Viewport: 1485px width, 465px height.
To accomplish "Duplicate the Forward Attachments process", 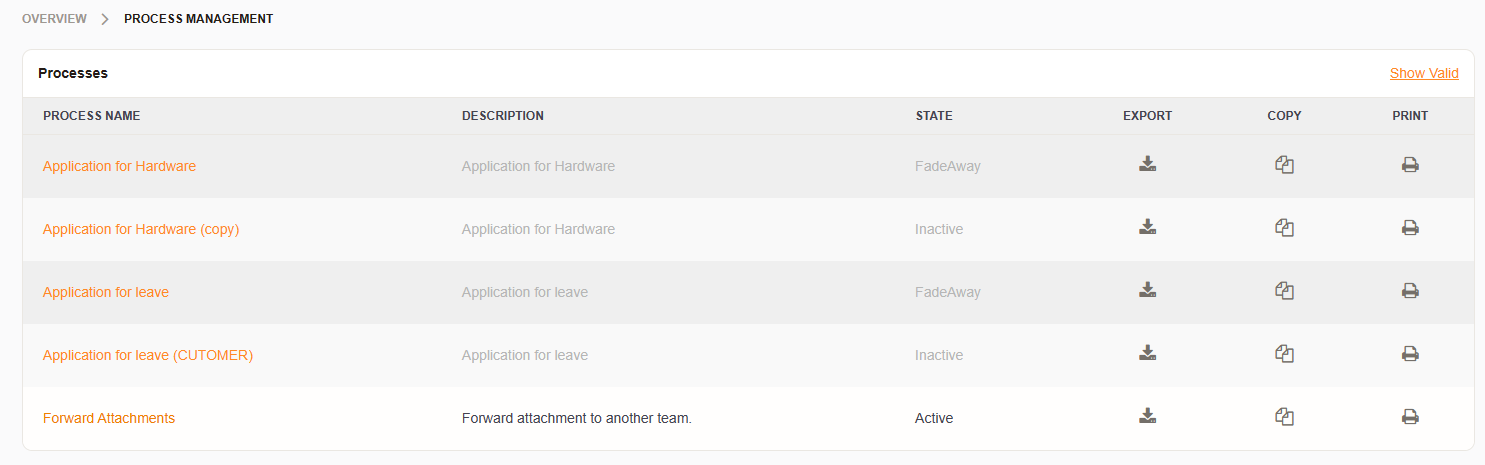I will pyautogui.click(x=1284, y=417).
